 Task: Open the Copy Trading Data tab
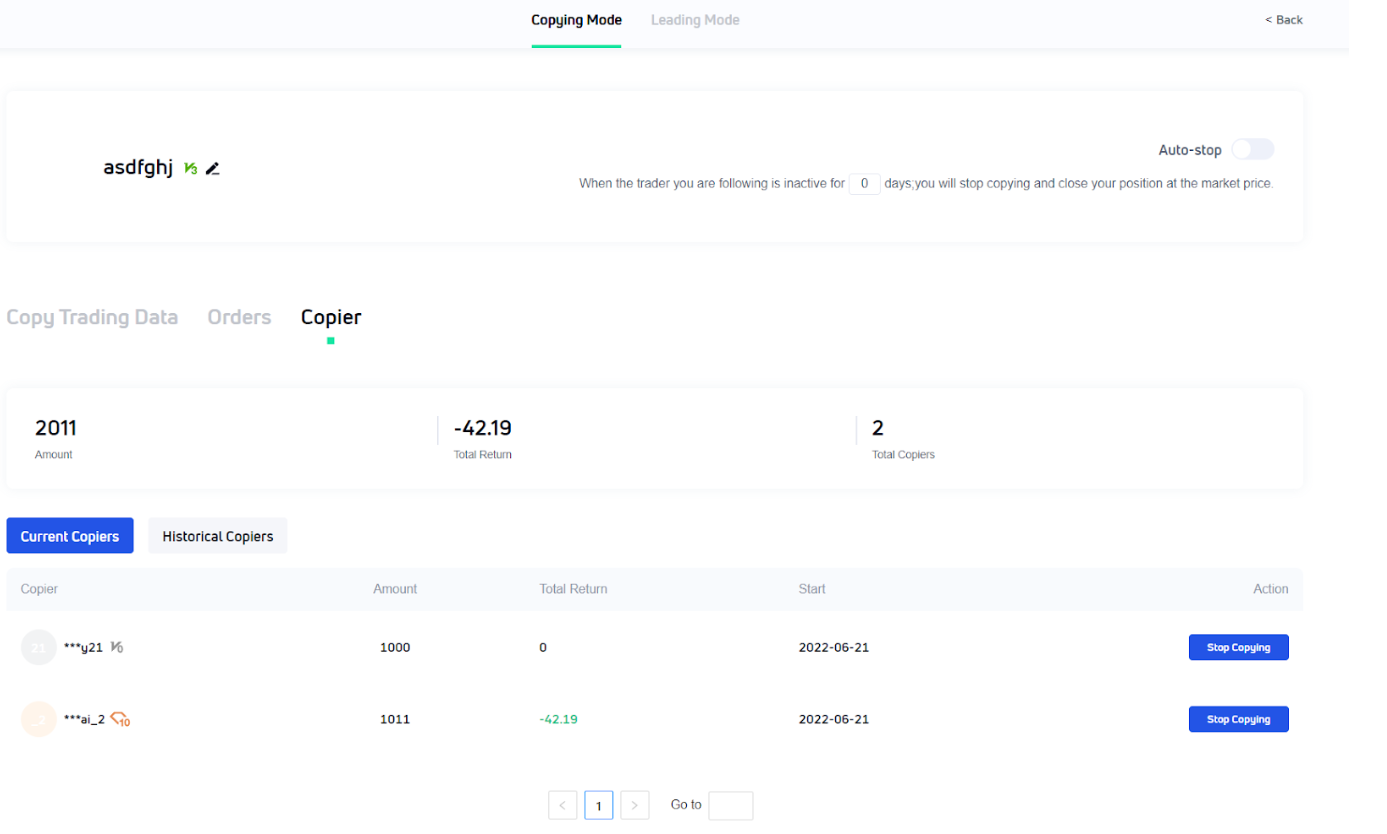pos(92,317)
